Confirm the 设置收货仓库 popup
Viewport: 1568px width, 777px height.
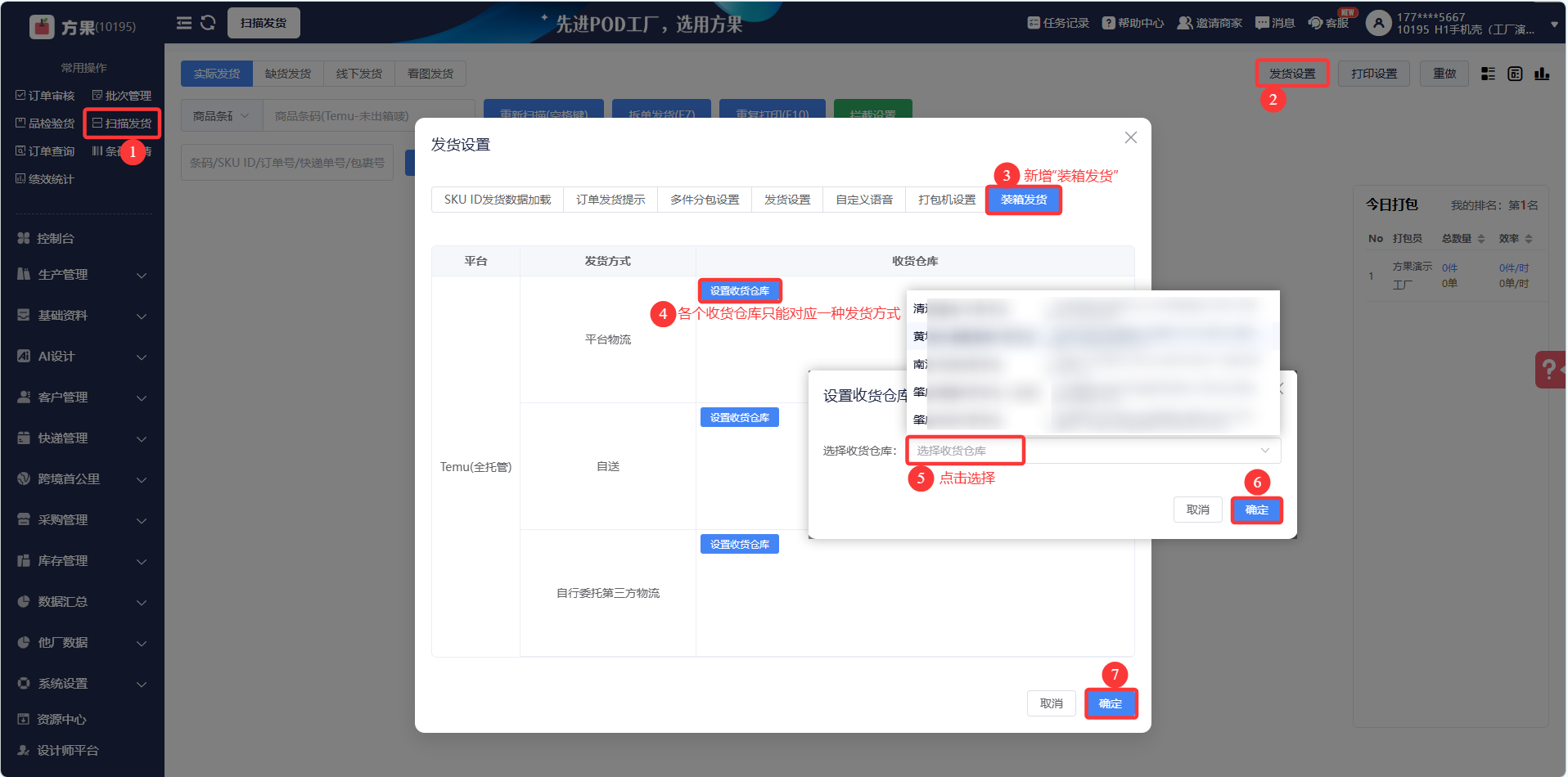click(x=1257, y=510)
